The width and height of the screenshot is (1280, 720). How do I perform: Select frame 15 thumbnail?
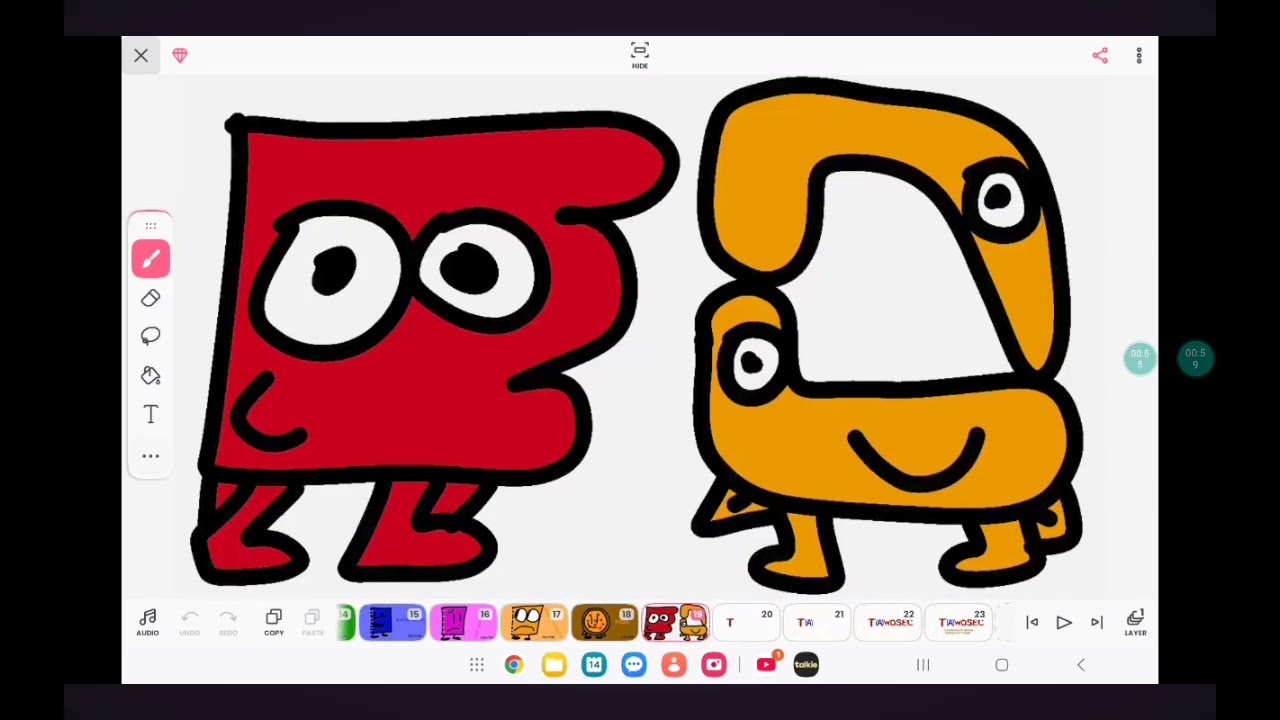392,622
